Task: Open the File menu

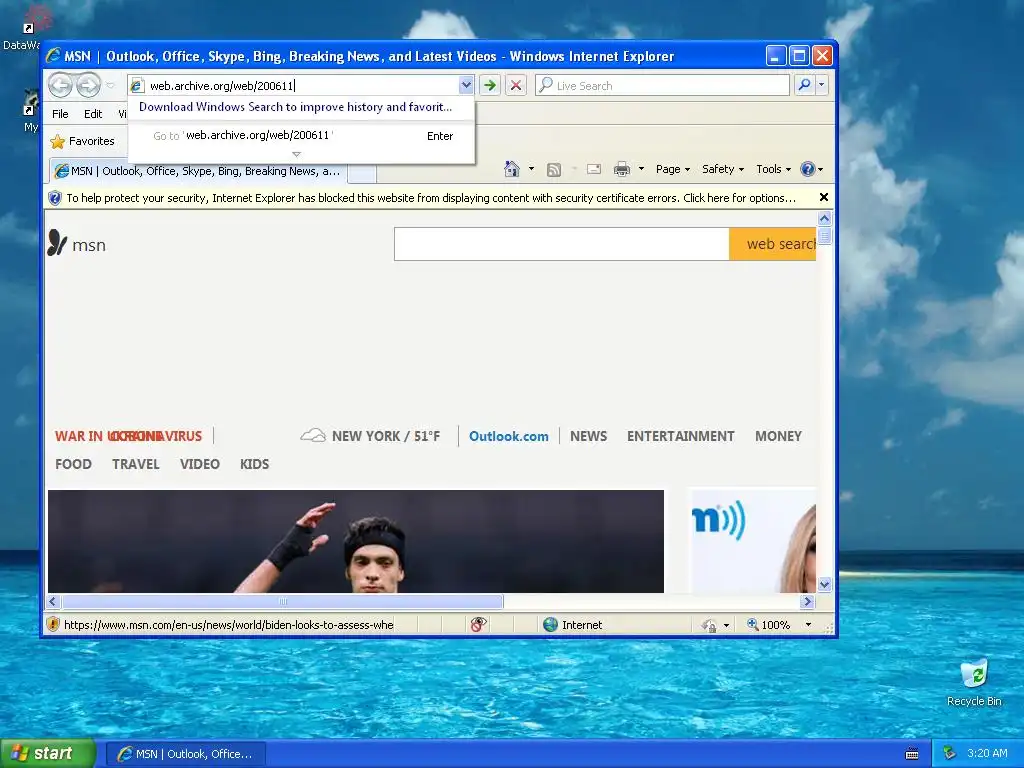Action: click(x=60, y=114)
